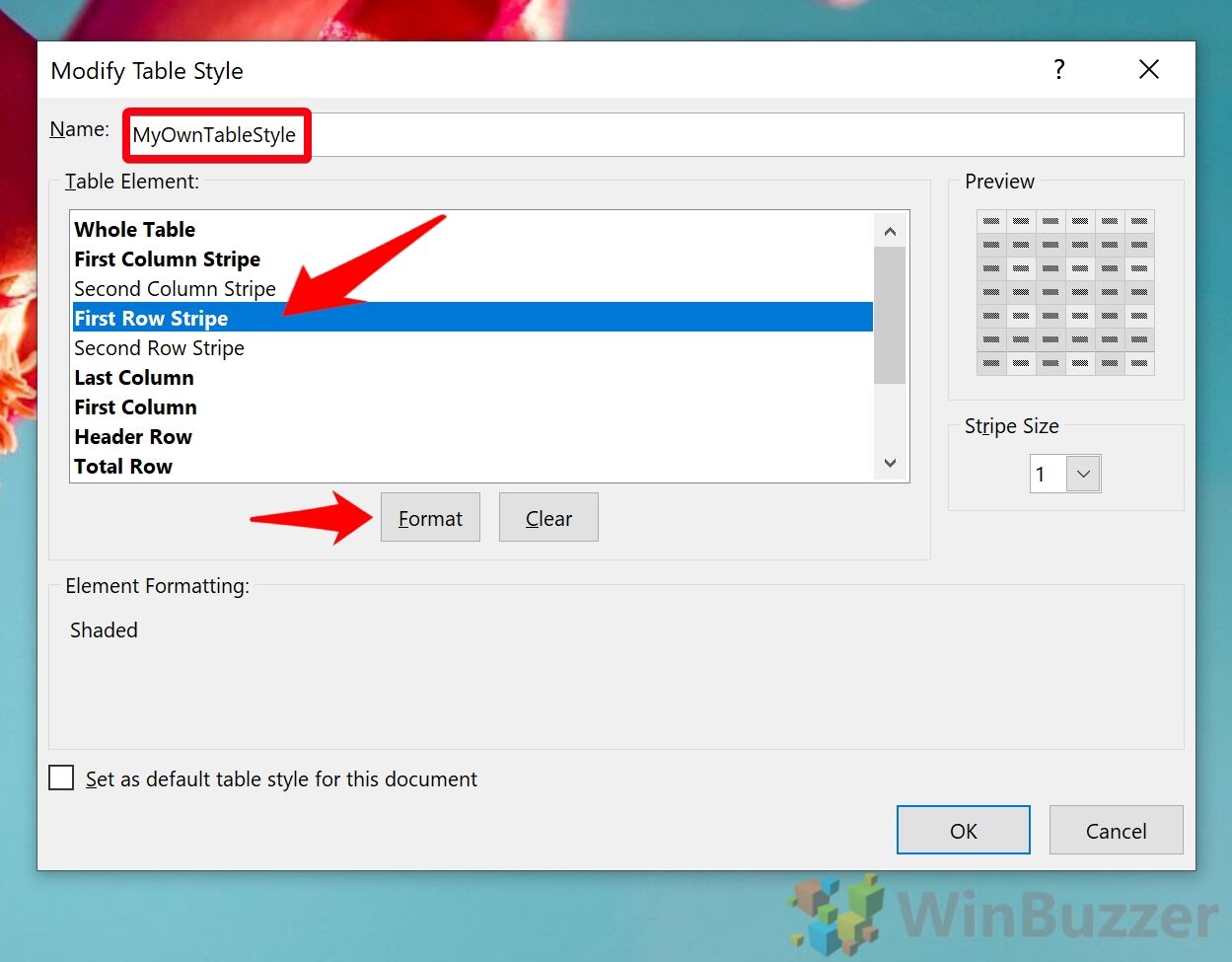This screenshot has height=962, width=1232.
Task: Select Whole Table element
Action: (135, 230)
